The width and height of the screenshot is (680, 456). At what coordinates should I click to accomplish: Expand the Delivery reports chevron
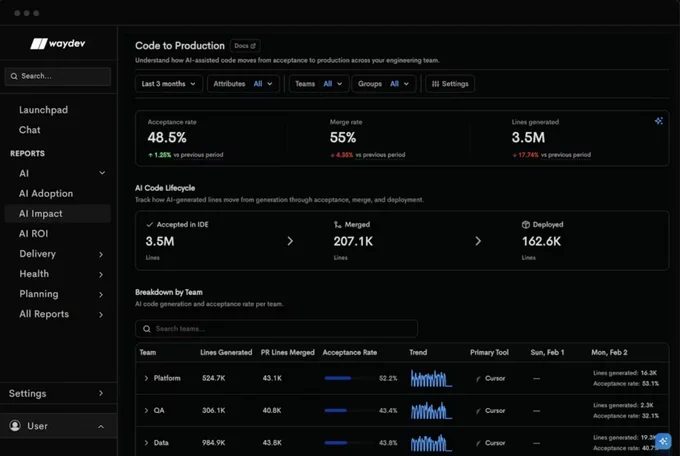[101, 254]
